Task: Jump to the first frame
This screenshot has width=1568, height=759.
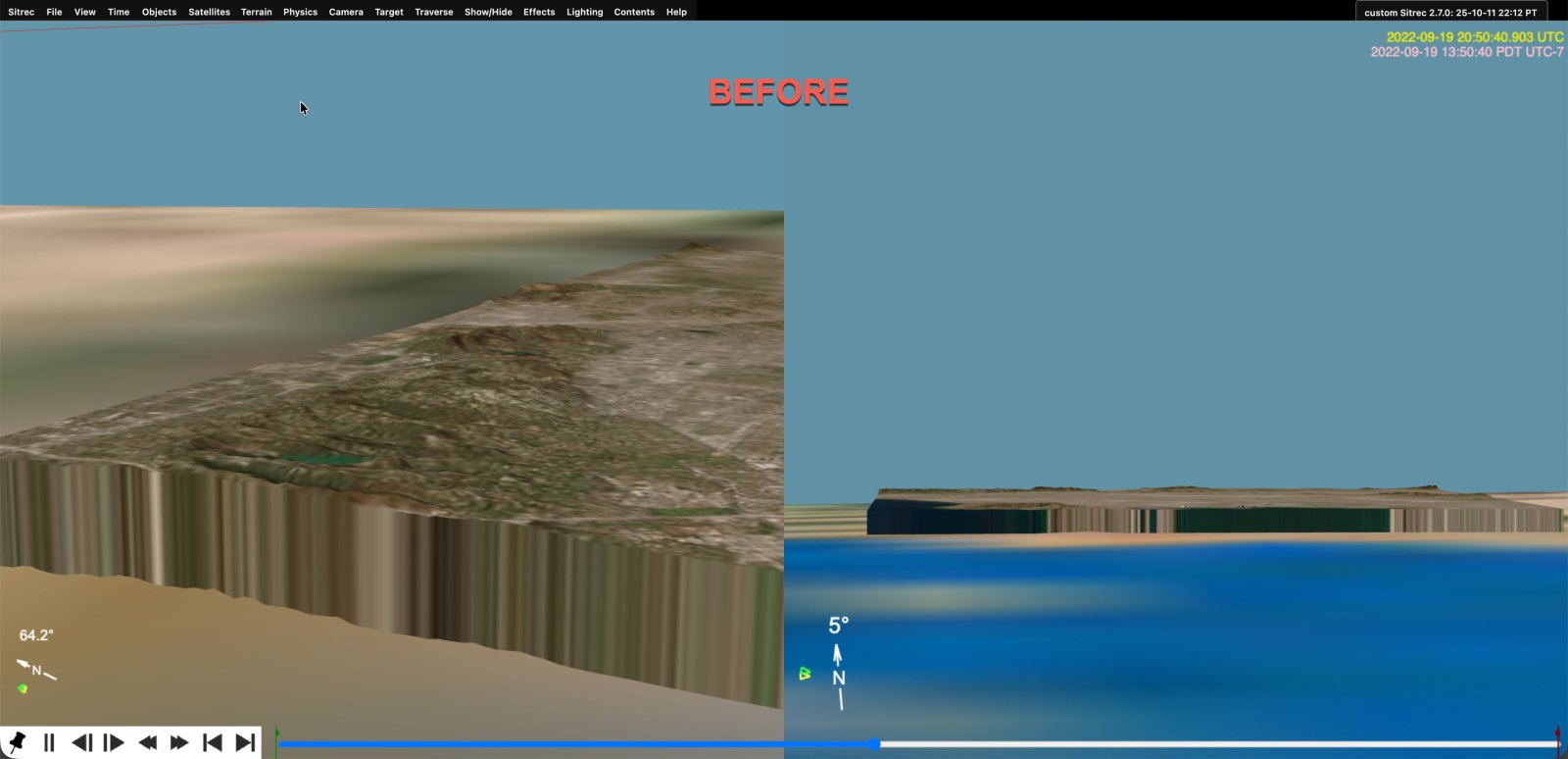Action: click(x=212, y=742)
